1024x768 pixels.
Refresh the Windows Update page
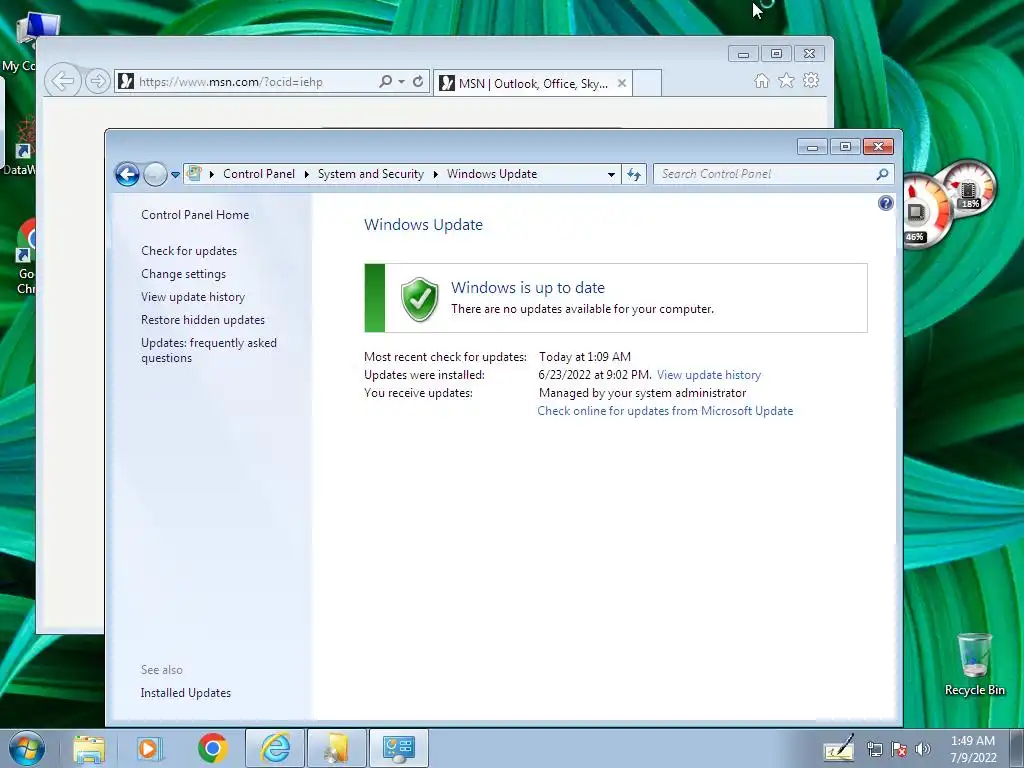click(x=633, y=174)
